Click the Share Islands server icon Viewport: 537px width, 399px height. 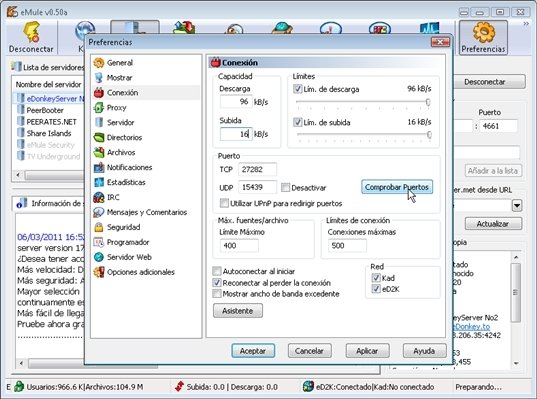[21, 133]
